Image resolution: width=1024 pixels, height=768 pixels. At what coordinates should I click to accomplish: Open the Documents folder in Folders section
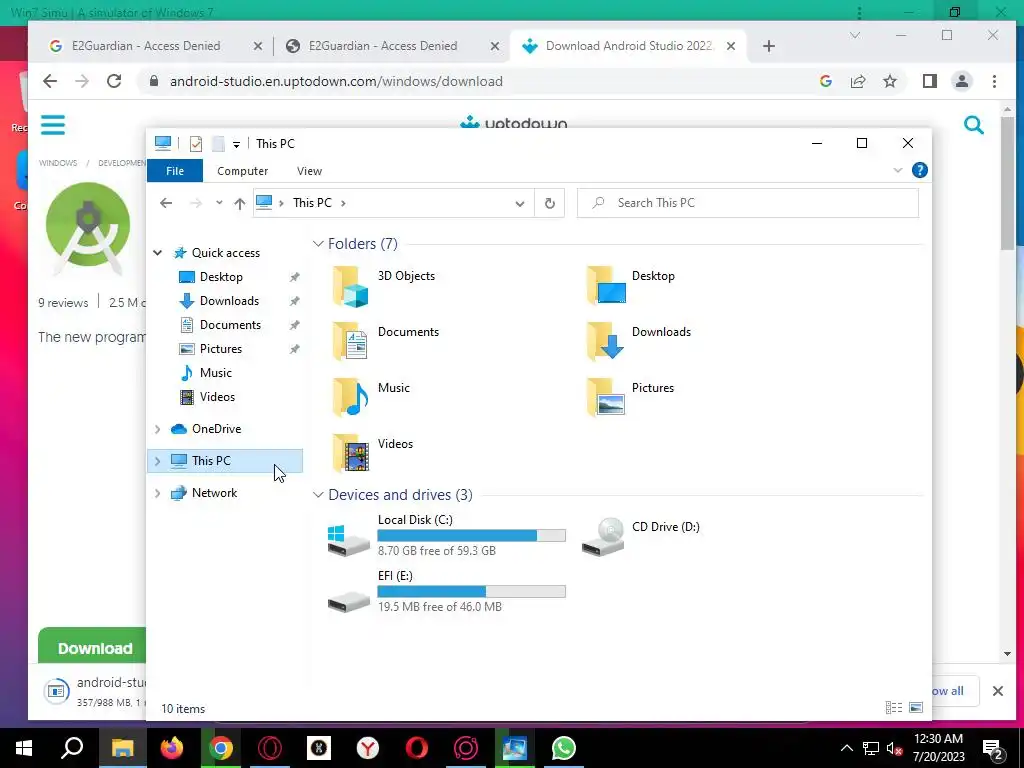pyautogui.click(x=385, y=342)
